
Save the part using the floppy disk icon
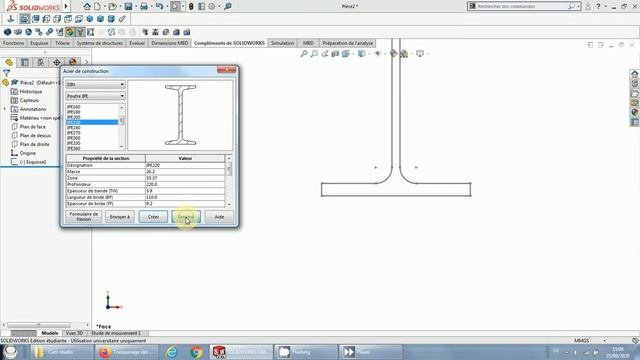click(129, 6)
